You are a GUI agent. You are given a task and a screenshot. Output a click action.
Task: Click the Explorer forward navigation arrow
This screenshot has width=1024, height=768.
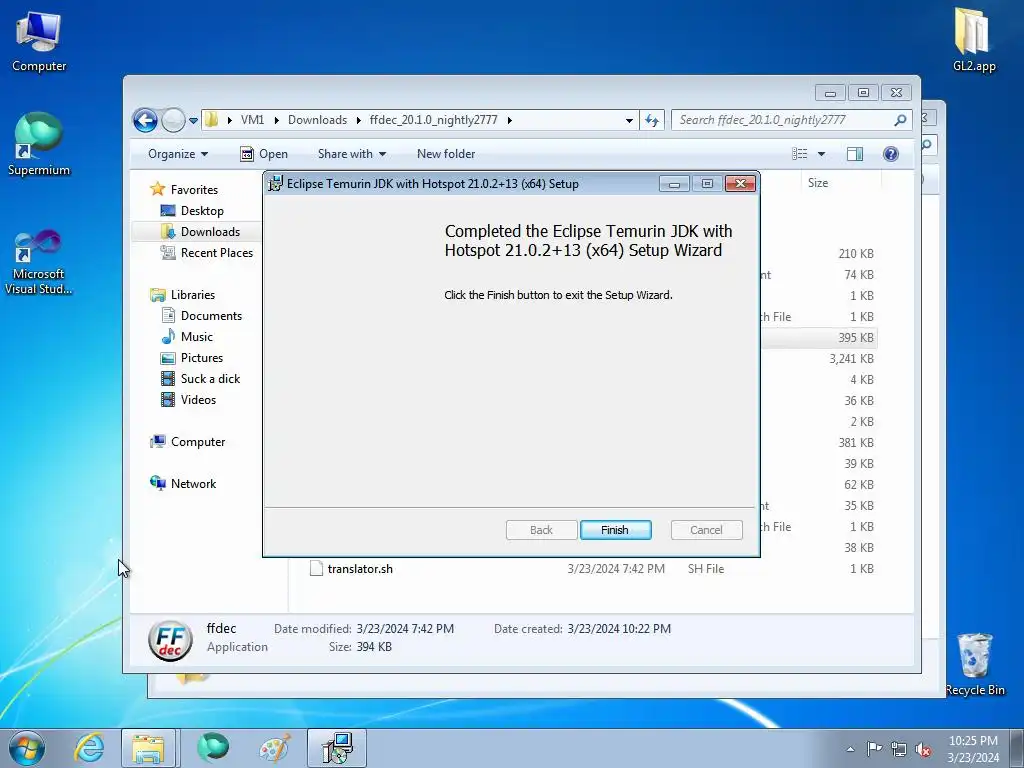(x=173, y=120)
